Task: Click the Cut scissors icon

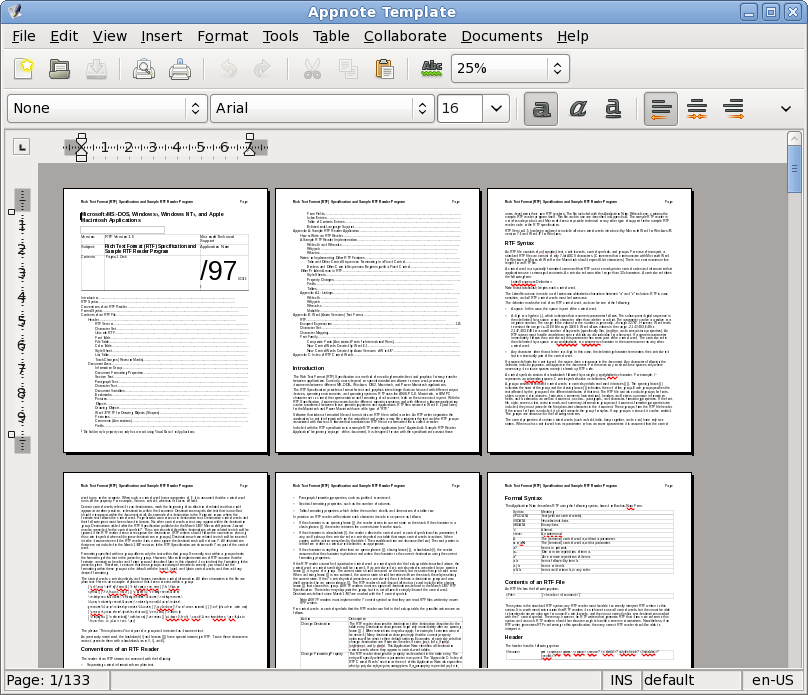Action: coord(312,69)
